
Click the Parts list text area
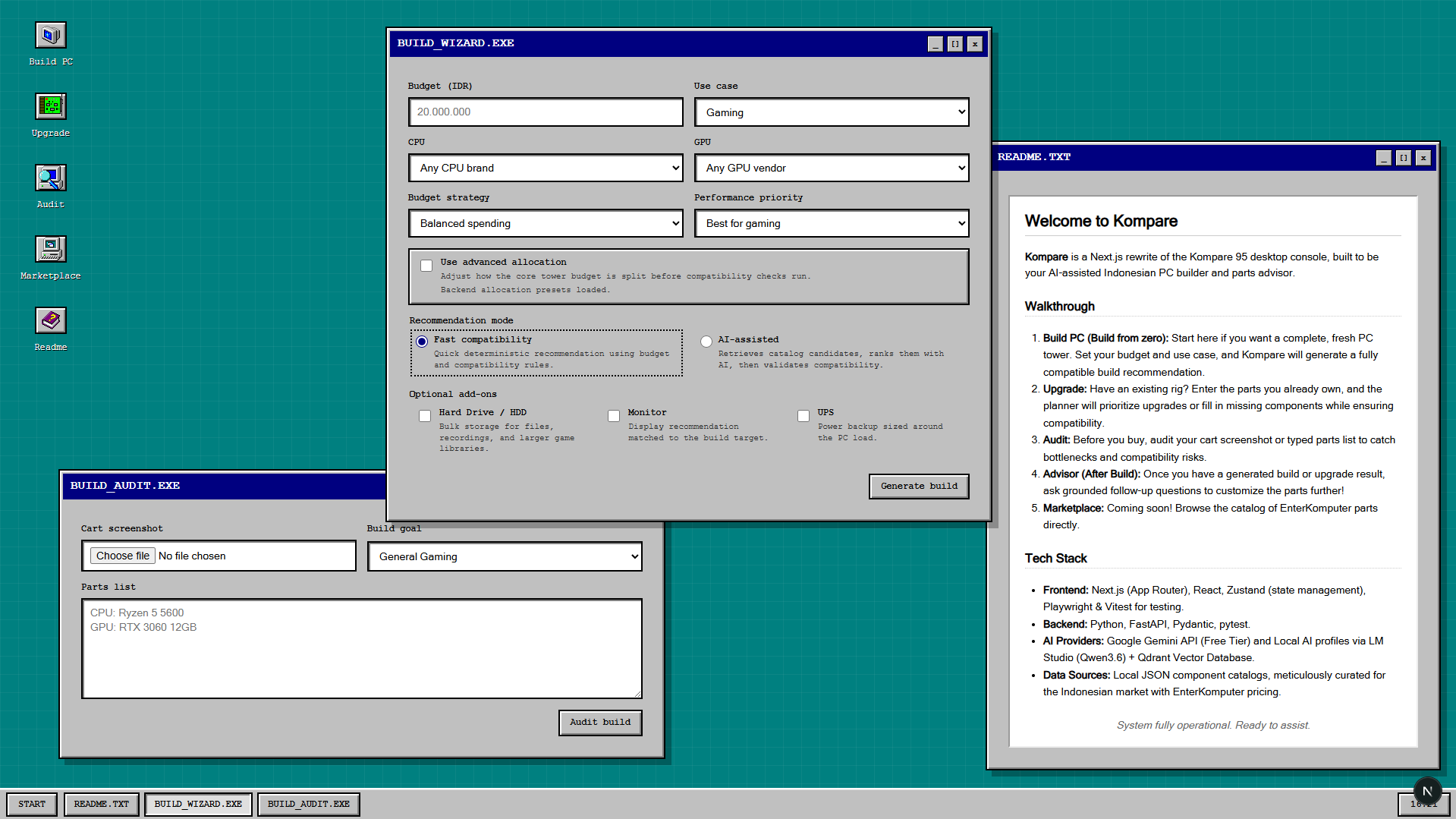362,648
